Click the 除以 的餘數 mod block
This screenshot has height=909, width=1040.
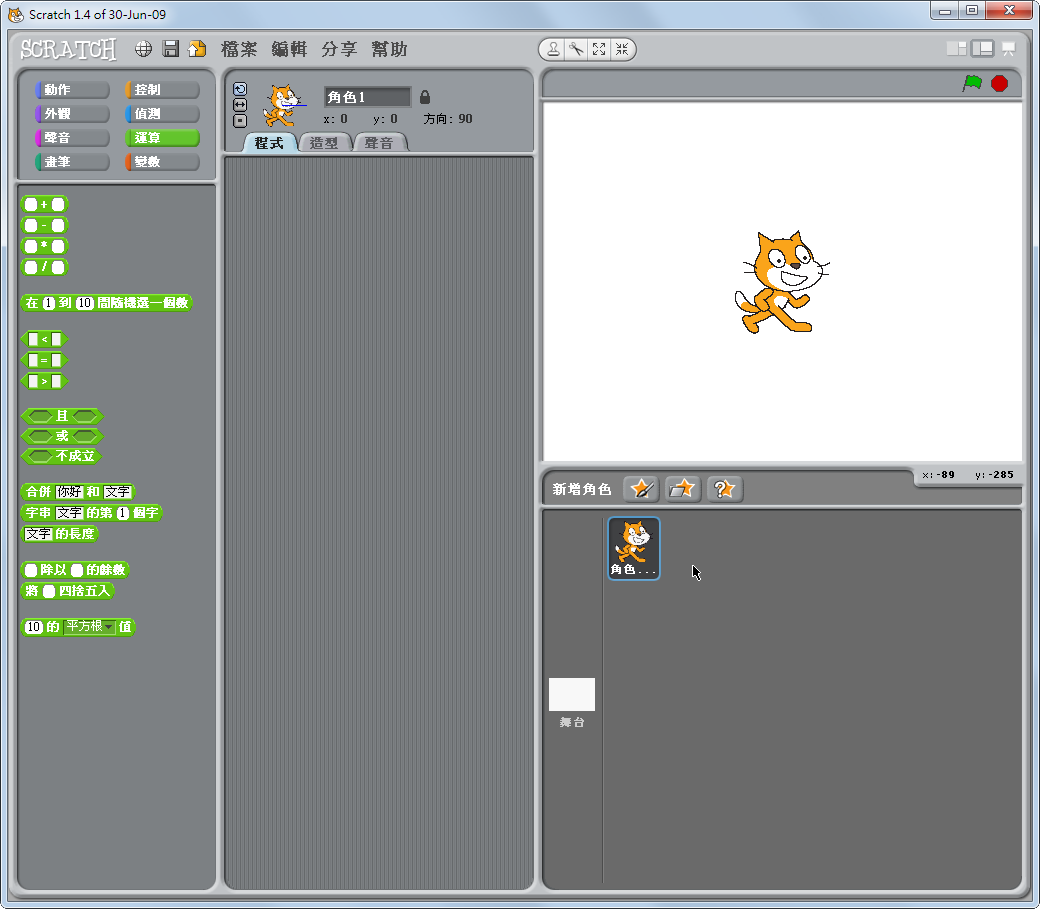coord(75,570)
